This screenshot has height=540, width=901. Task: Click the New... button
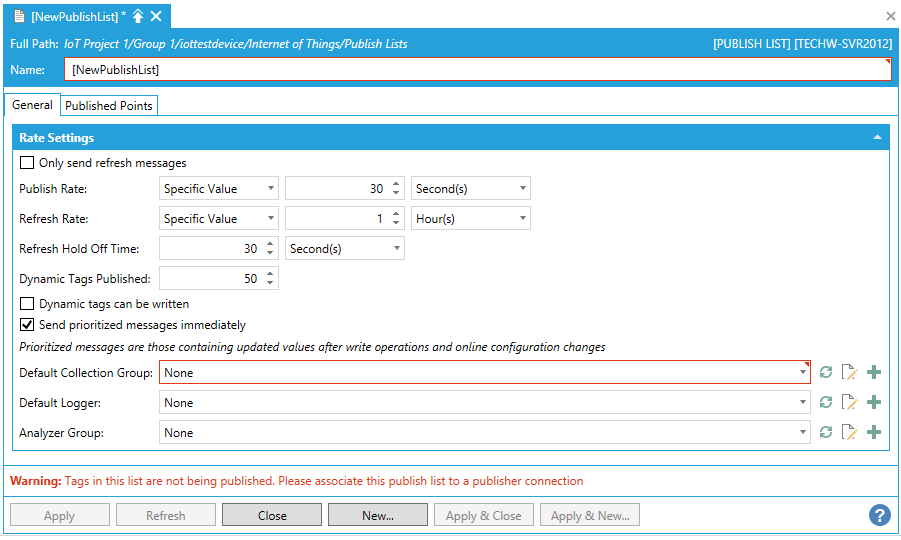(378, 516)
